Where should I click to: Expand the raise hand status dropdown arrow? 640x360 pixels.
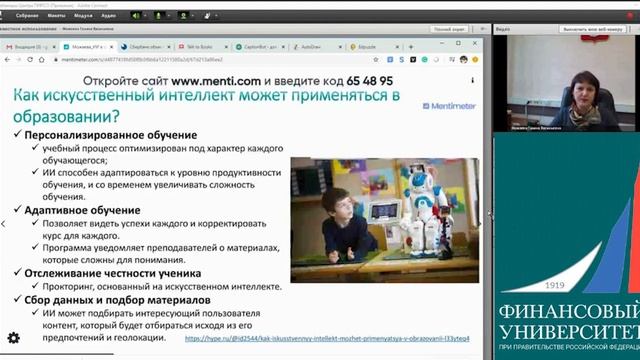pyautogui.click(x=216, y=16)
